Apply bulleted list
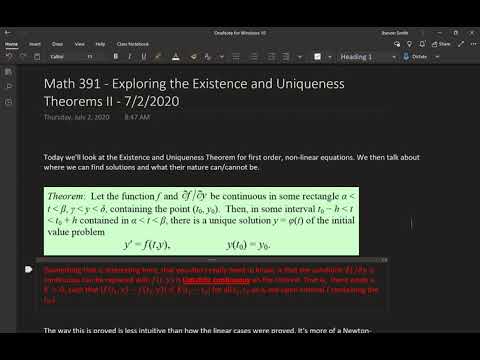Image resolution: width=480 pixels, height=360 pixels. tap(236, 57)
